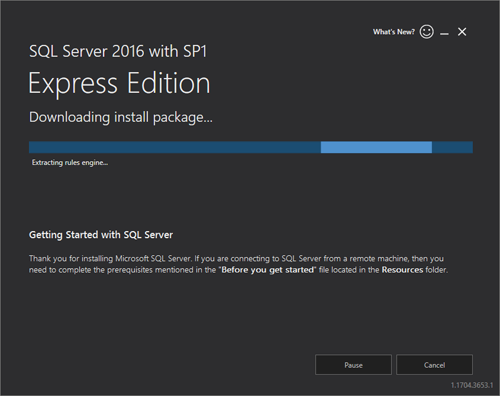Open the What's New? link
This screenshot has height=396, width=500.
pyautogui.click(x=394, y=32)
